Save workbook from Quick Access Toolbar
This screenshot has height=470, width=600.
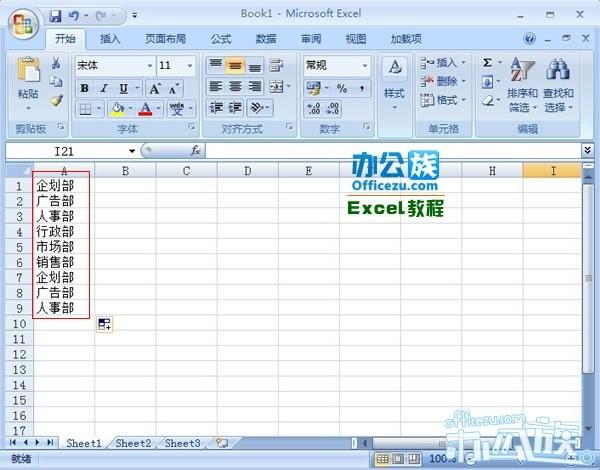(x=55, y=16)
